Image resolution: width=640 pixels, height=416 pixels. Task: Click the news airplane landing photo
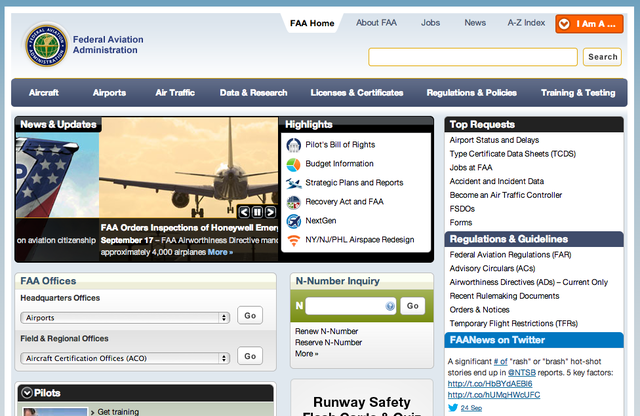click(189, 167)
